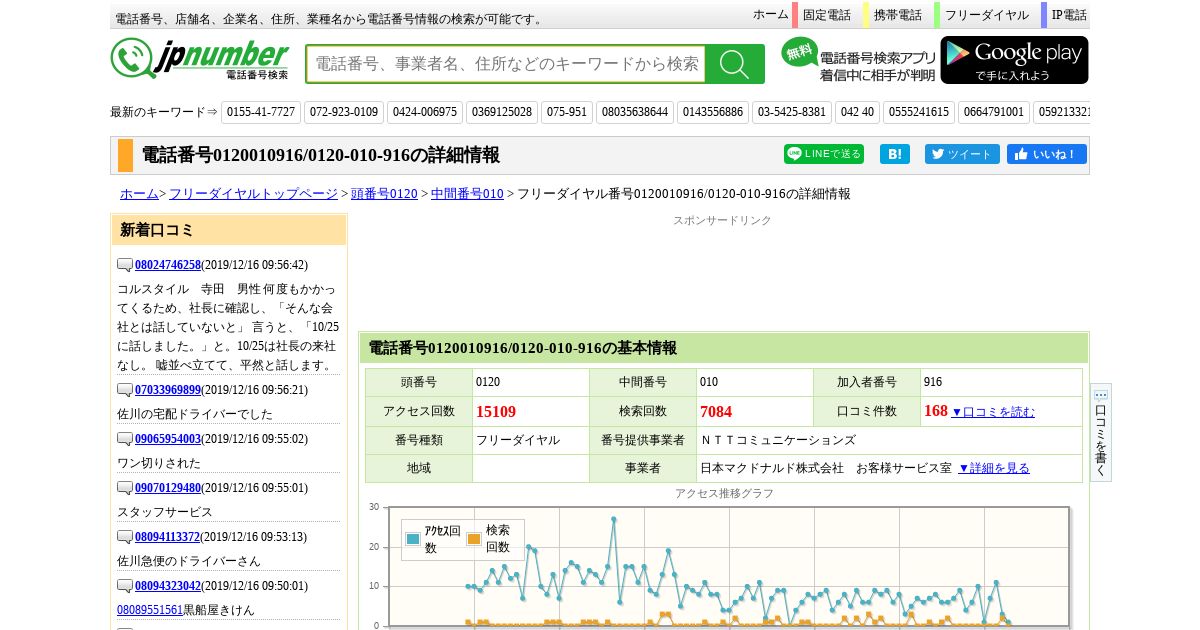Image resolution: width=1200 pixels, height=630 pixels.
Task: Click the スポンサードリンク label
Action: click(722, 220)
